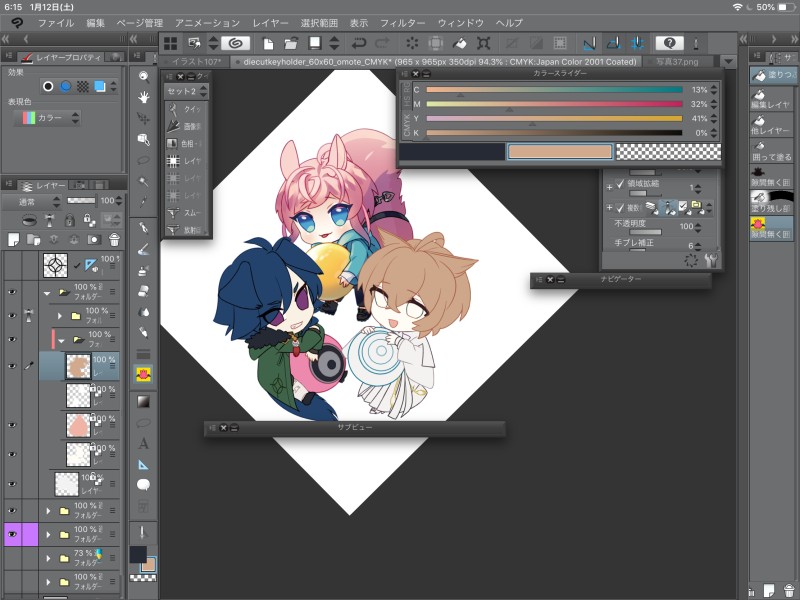Undo the last action

[x=359, y=43]
